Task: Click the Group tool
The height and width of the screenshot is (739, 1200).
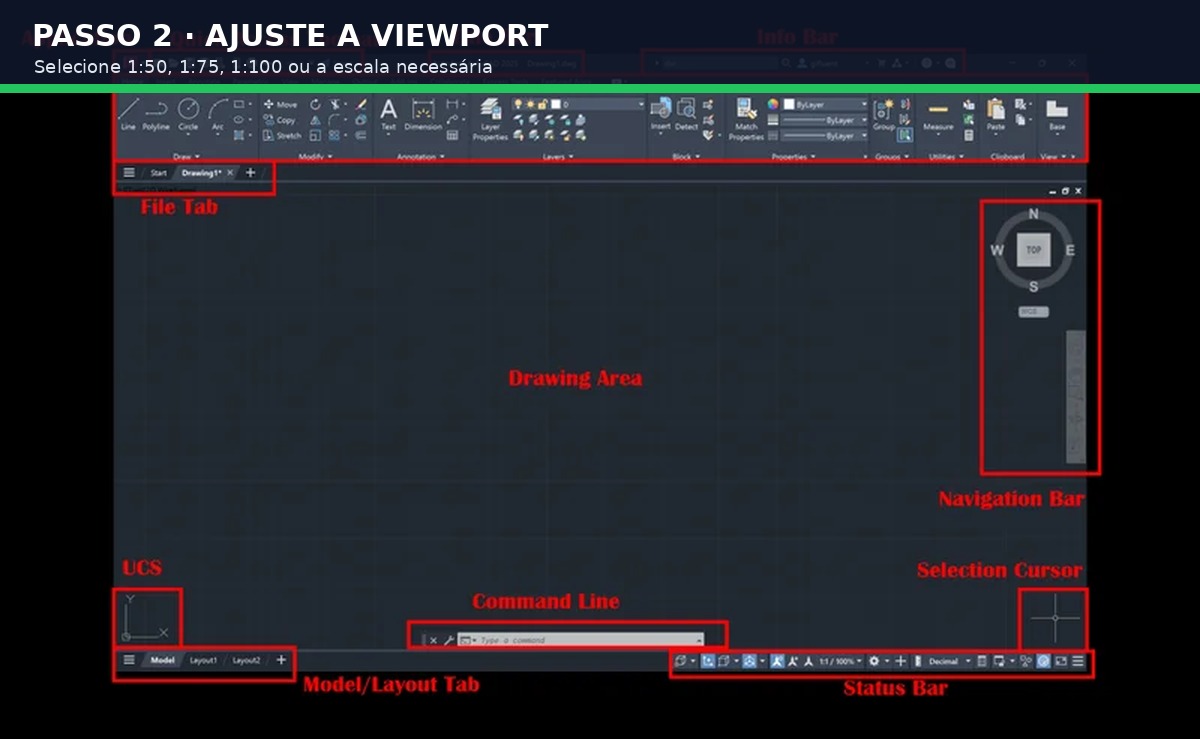Action: coord(884,114)
